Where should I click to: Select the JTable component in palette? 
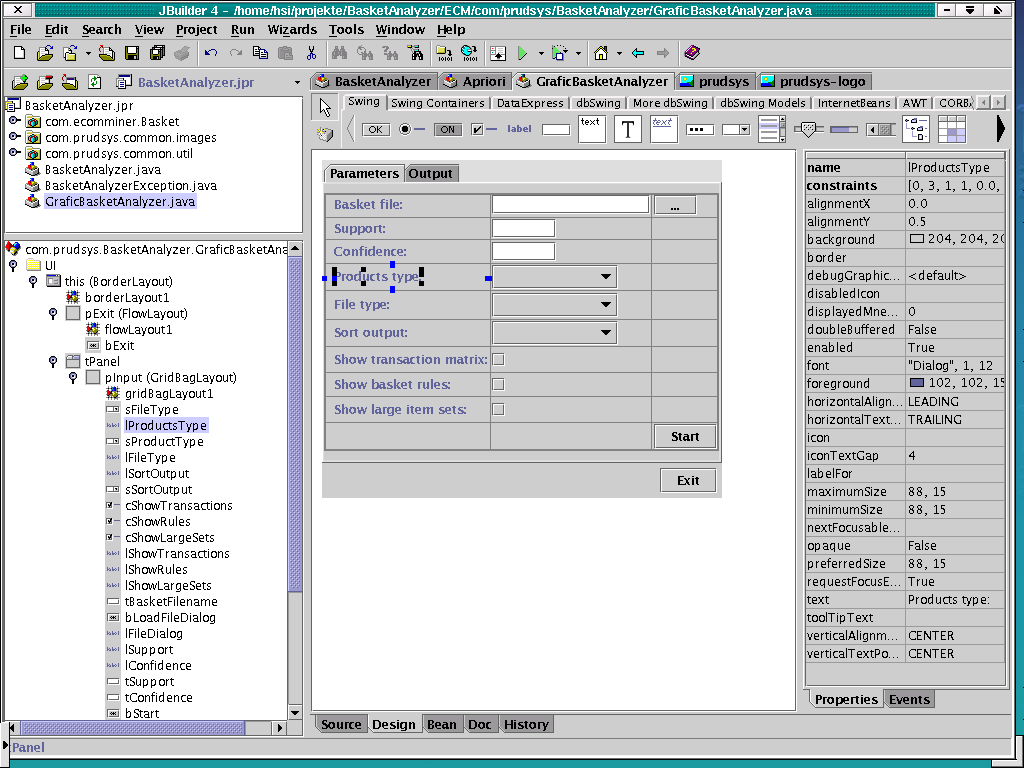[951, 129]
